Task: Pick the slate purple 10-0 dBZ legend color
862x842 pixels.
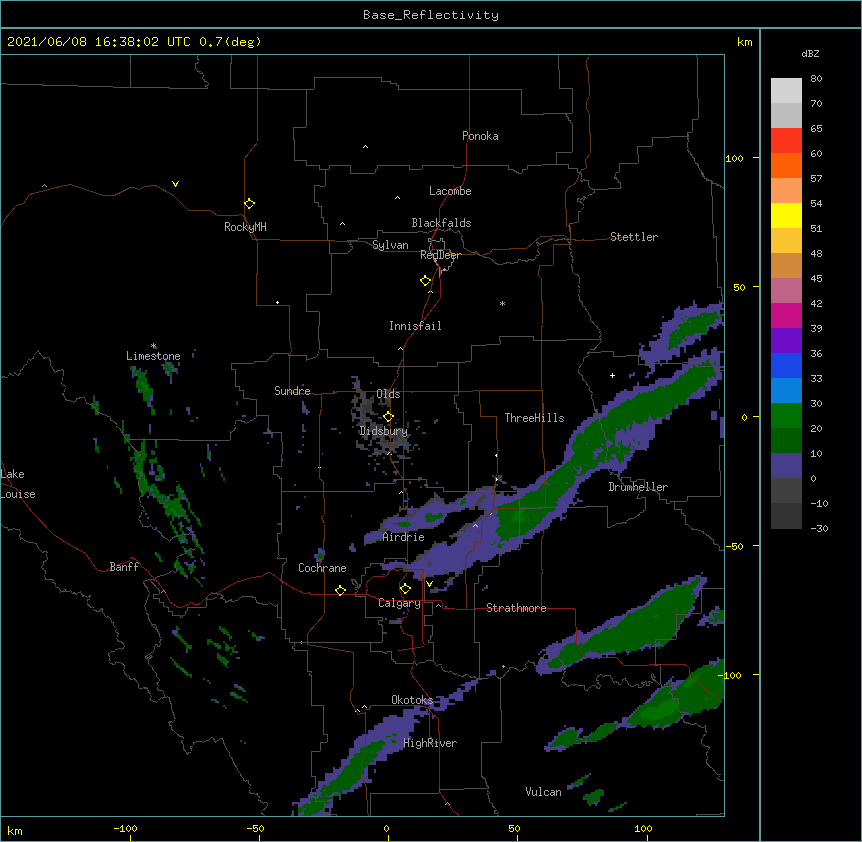Action: [786, 466]
